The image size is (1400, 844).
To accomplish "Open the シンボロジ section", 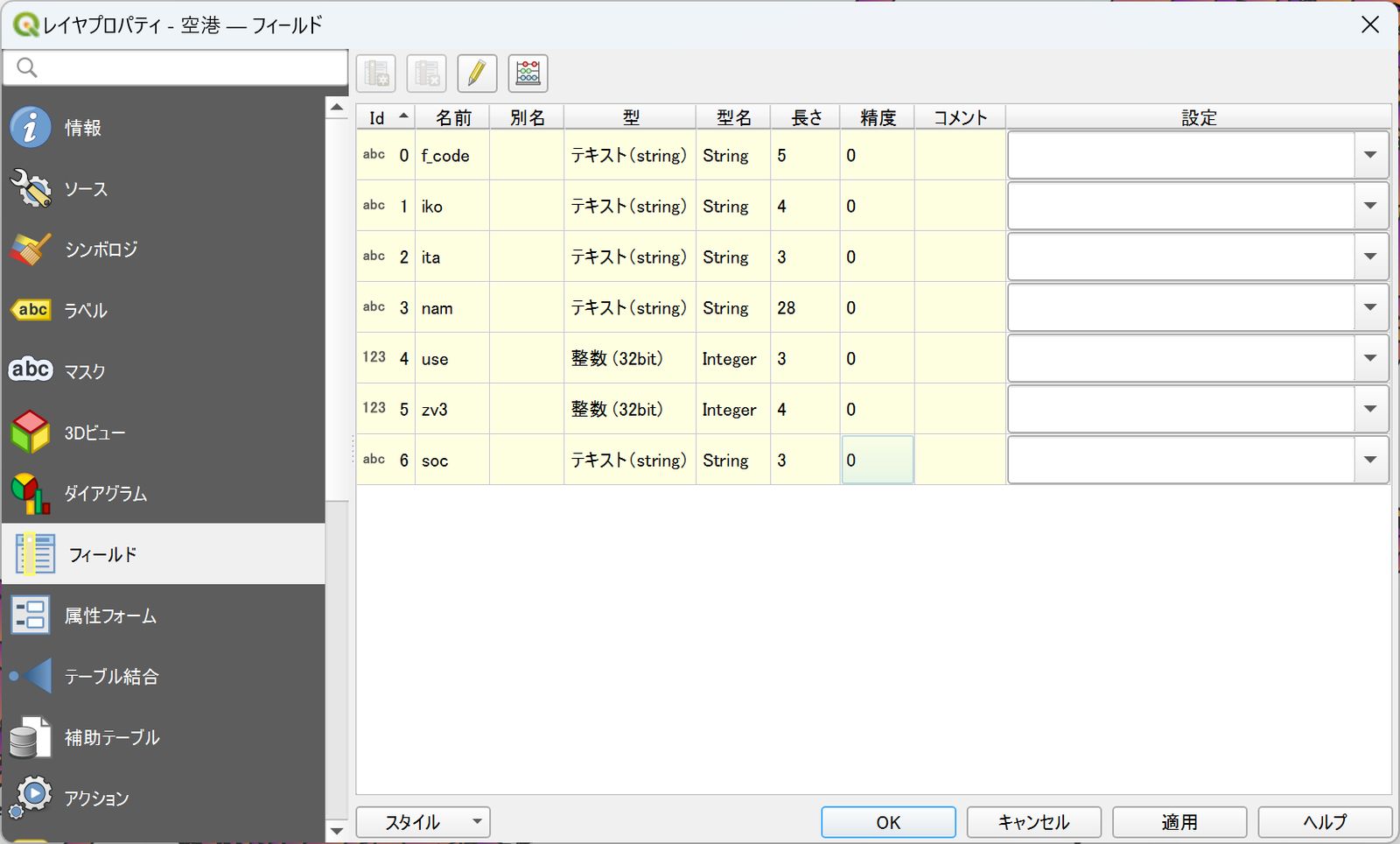I will [163, 250].
